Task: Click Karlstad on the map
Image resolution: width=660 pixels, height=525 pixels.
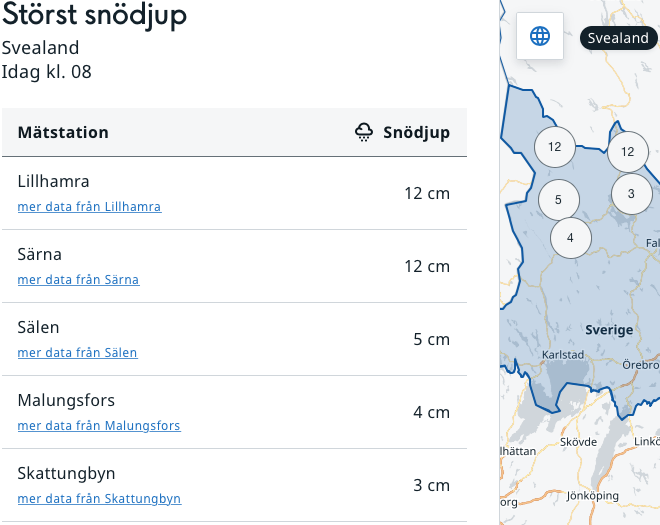Action: coord(562,355)
